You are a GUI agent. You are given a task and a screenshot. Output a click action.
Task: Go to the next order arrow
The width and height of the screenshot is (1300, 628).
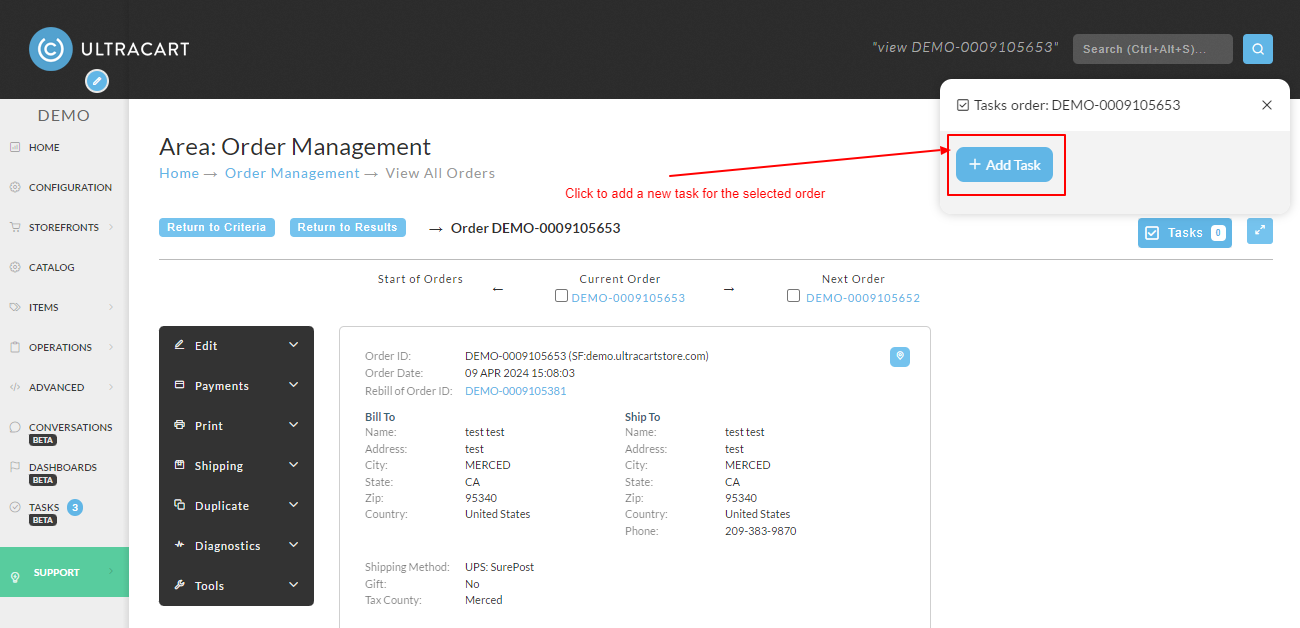729,289
